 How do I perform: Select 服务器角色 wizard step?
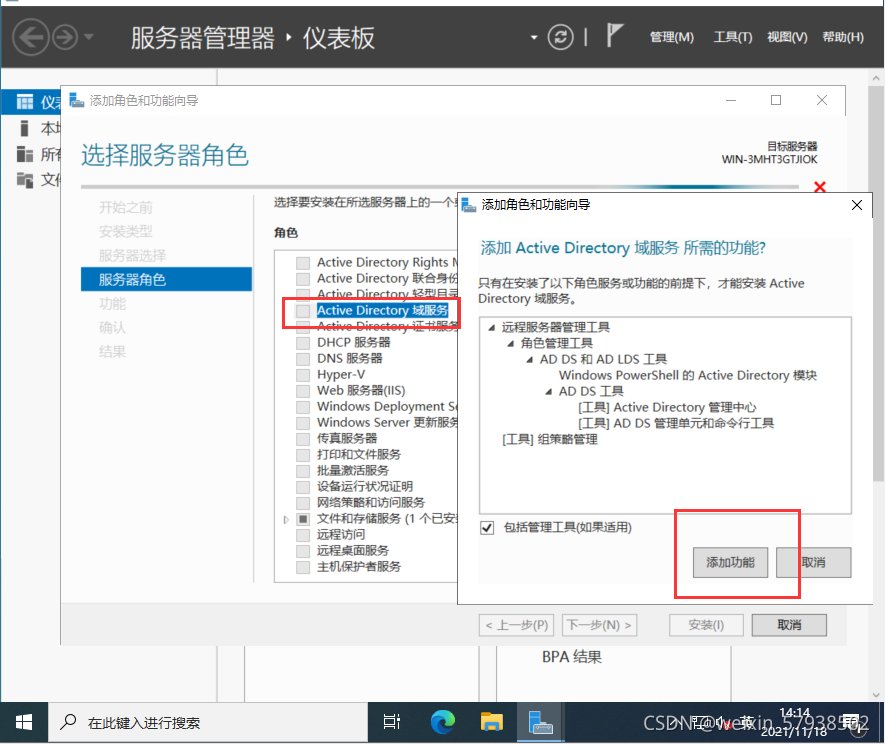click(167, 279)
